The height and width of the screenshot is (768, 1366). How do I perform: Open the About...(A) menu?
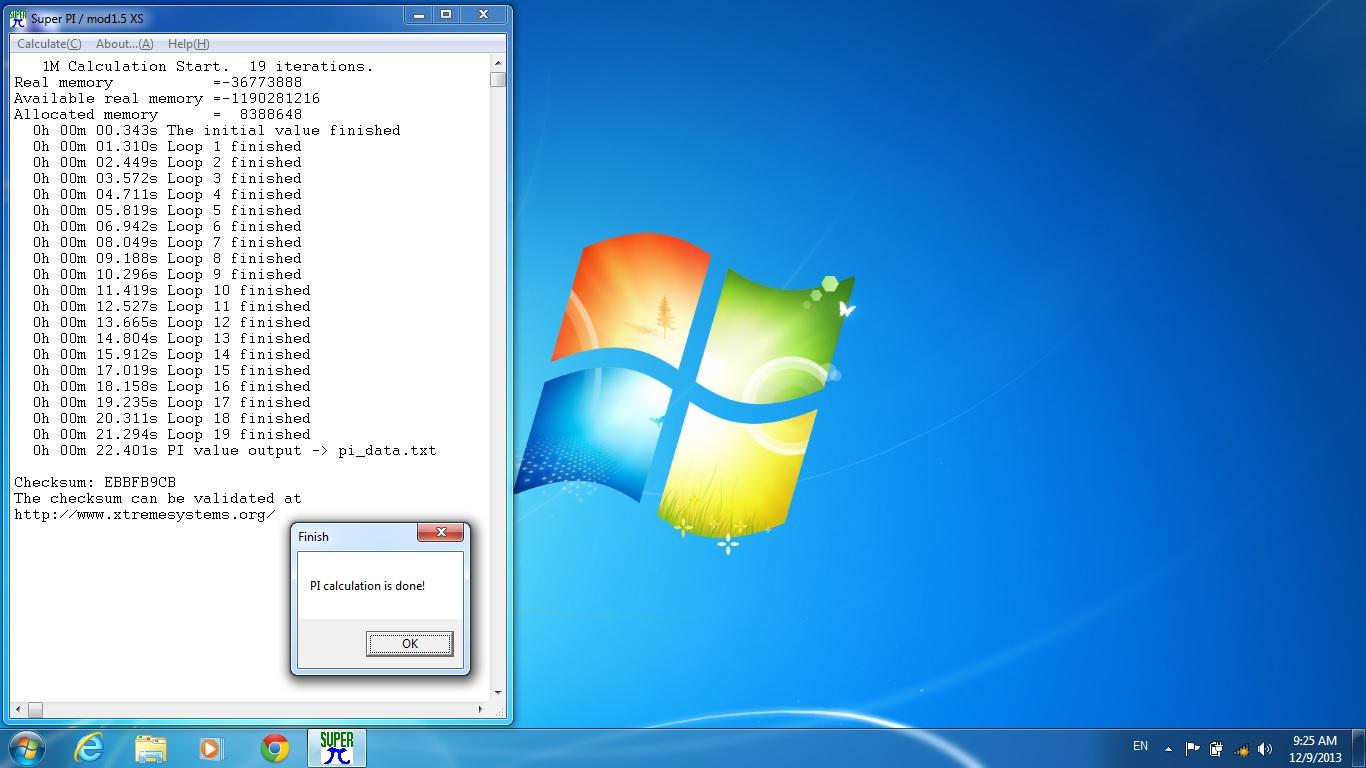pos(124,44)
